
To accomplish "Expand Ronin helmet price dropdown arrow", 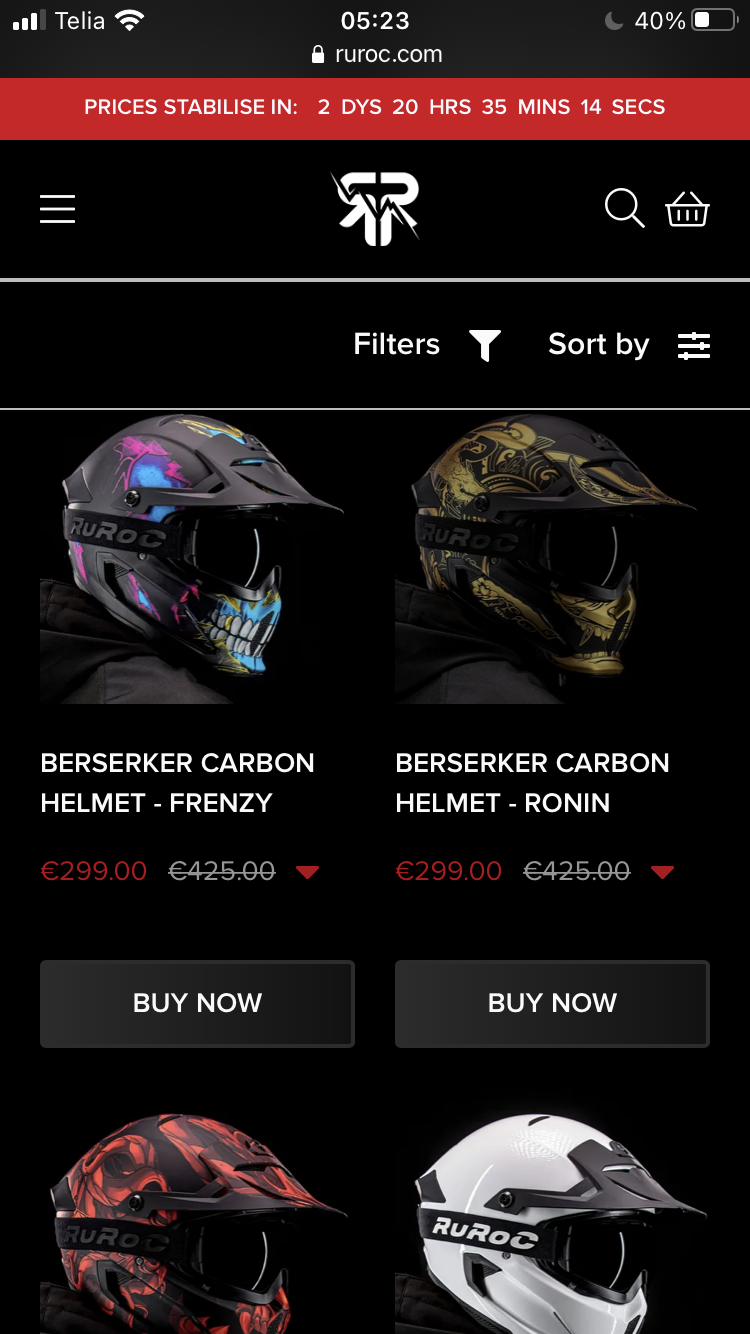I will point(662,872).
